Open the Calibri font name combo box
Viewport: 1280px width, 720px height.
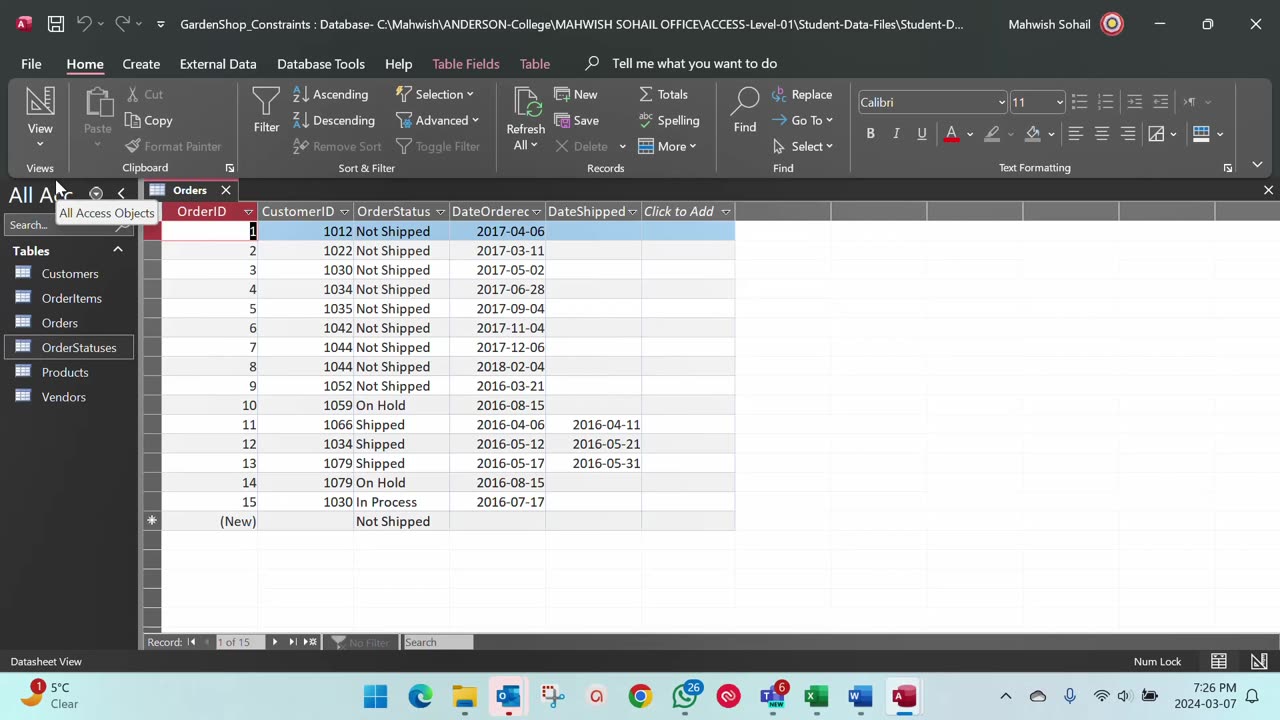[x=932, y=102]
